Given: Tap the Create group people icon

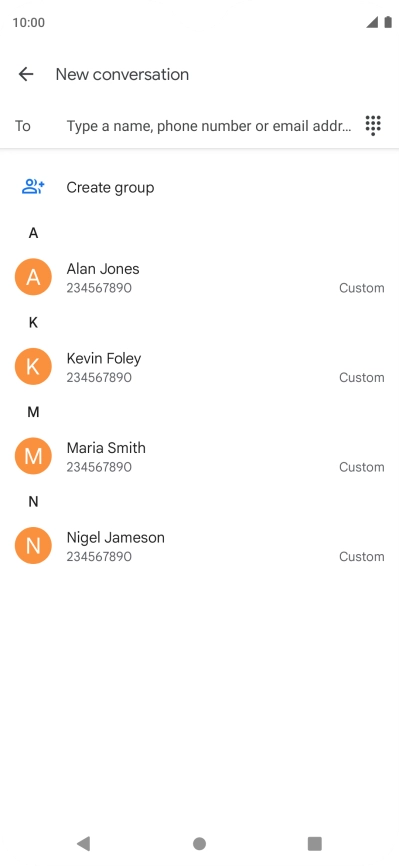Looking at the screenshot, I should 33,187.
